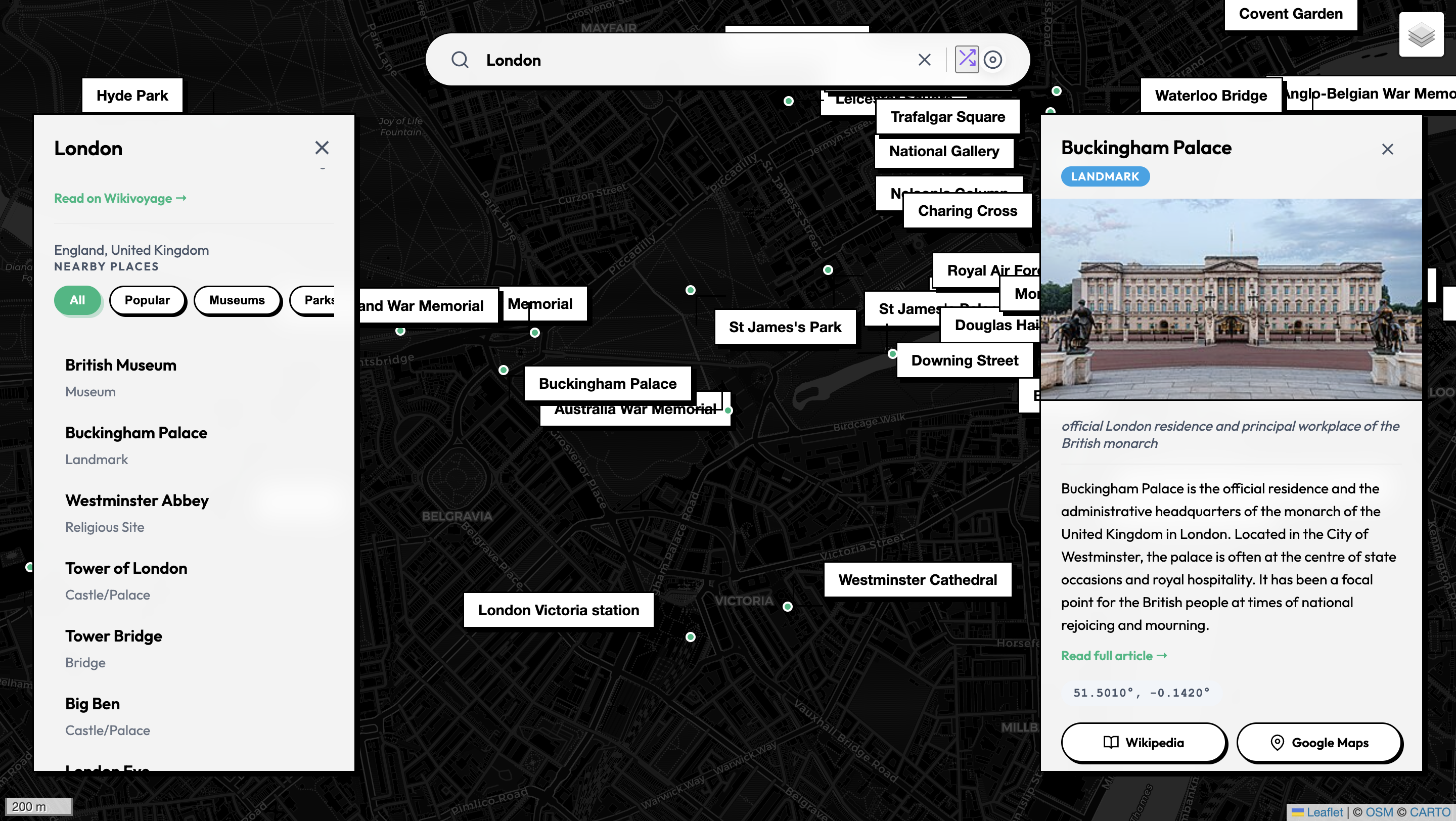Click the shuffle random place icon
This screenshot has width=1456, height=821.
pyautogui.click(x=967, y=59)
